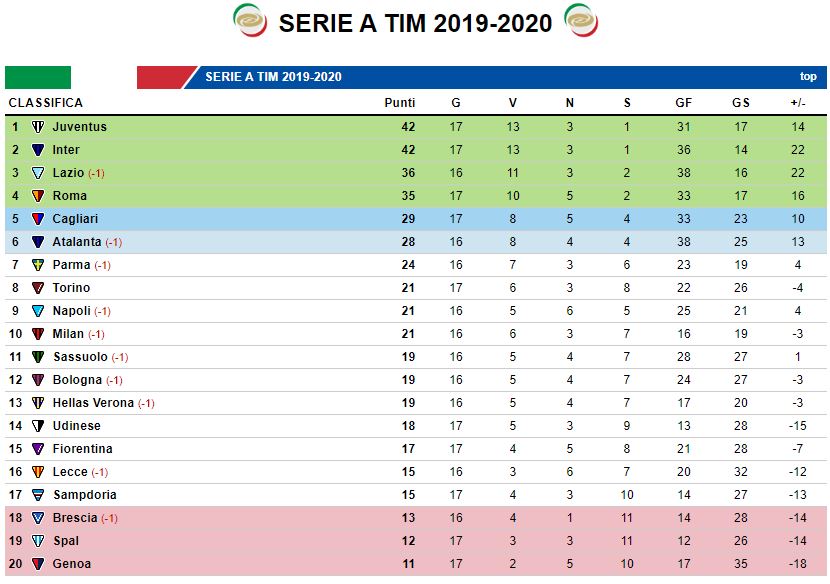
Task: Click the Punti column header
Action: pos(400,103)
